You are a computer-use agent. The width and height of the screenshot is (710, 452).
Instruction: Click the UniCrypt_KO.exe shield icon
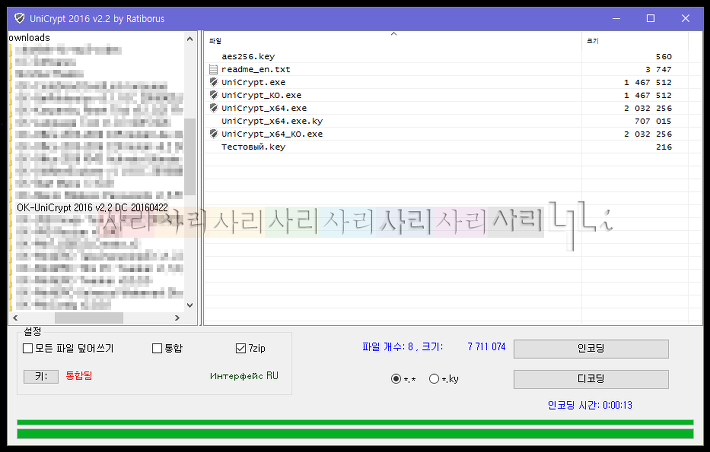(214, 95)
